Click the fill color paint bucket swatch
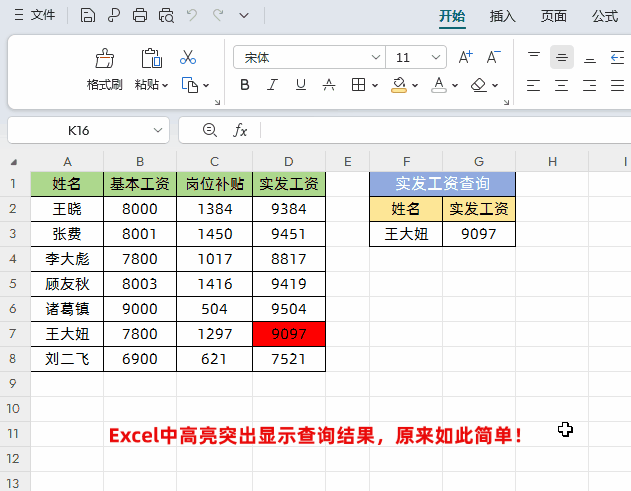The height and width of the screenshot is (491, 631). click(x=399, y=86)
